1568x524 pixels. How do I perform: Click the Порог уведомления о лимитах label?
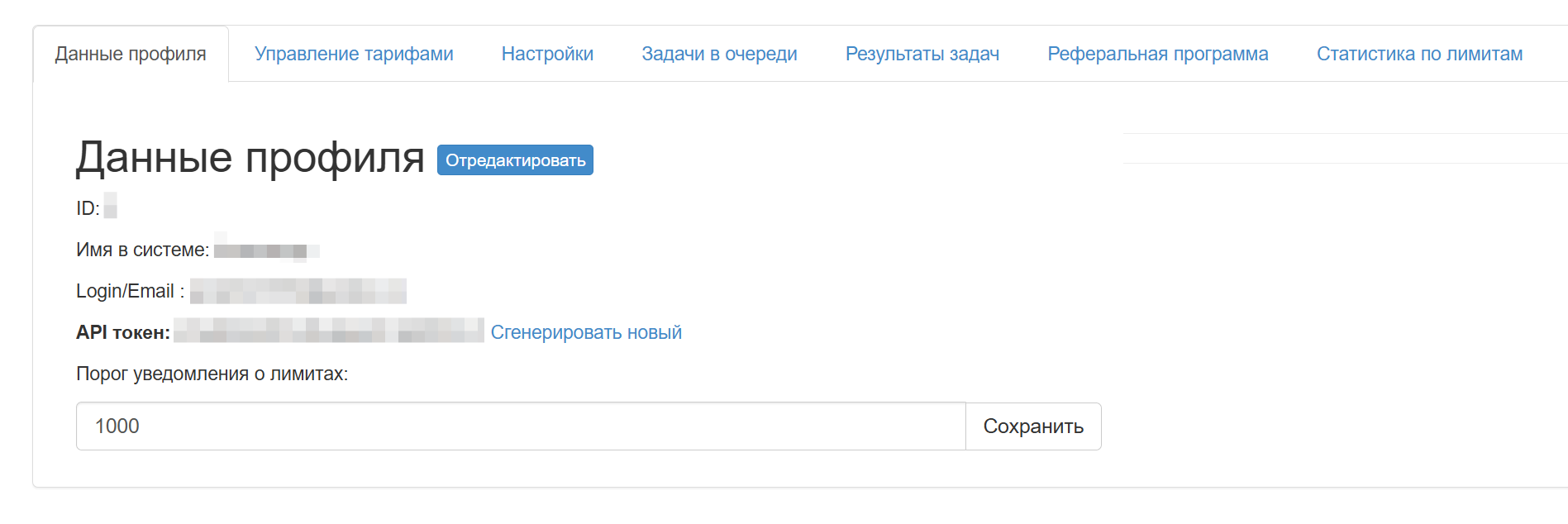212,374
